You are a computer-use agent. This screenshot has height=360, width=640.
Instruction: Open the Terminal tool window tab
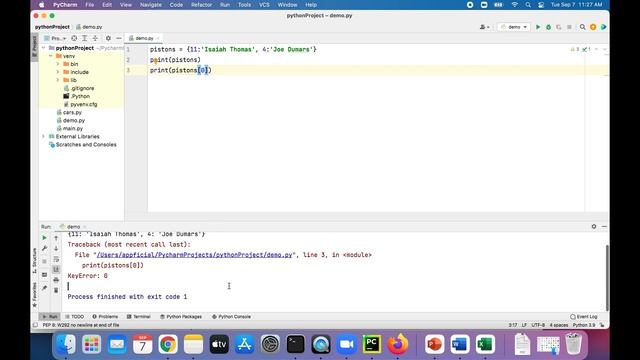point(138,317)
